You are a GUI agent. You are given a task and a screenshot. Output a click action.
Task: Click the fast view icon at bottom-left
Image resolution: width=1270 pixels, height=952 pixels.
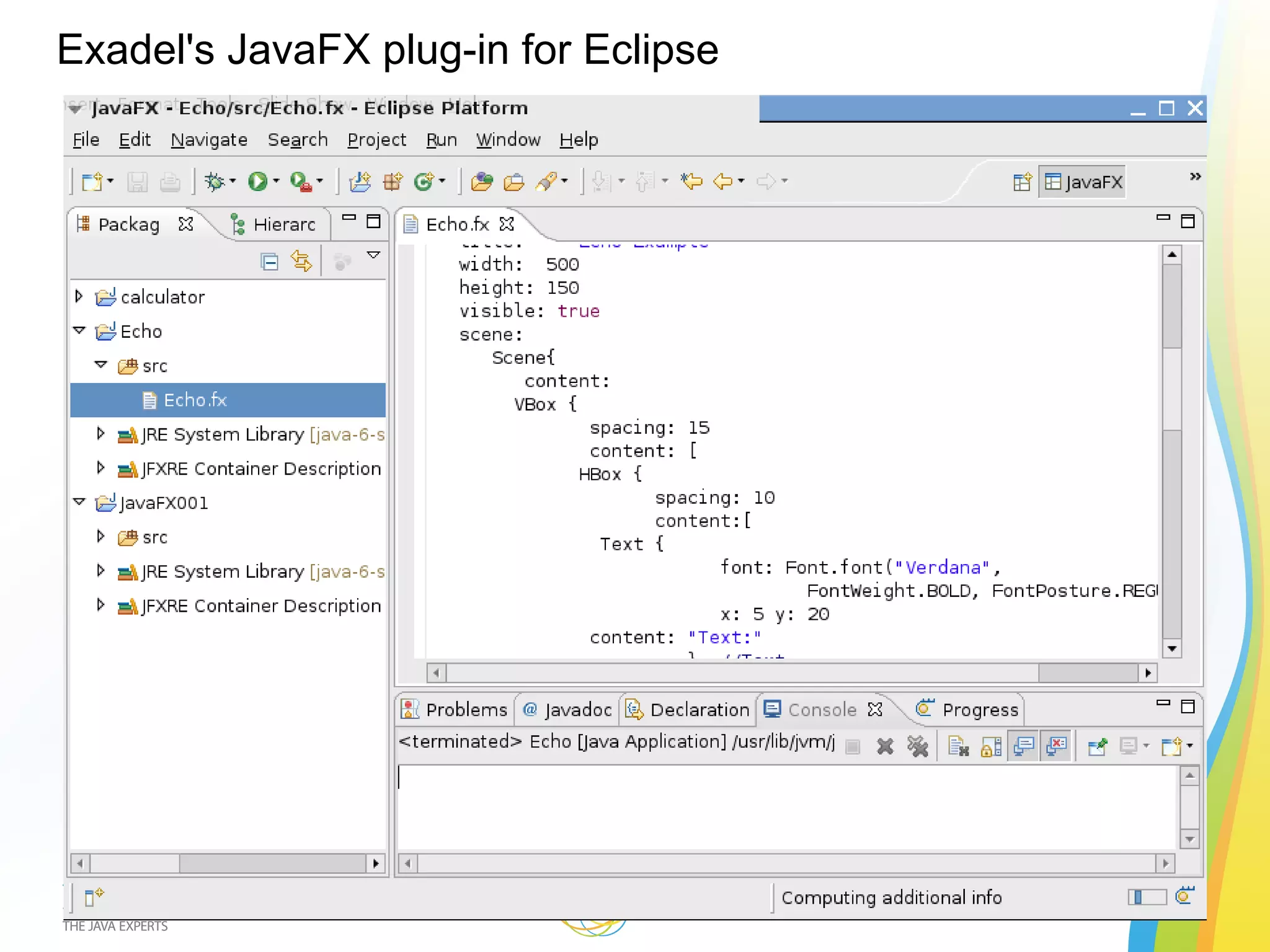[94, 896]
